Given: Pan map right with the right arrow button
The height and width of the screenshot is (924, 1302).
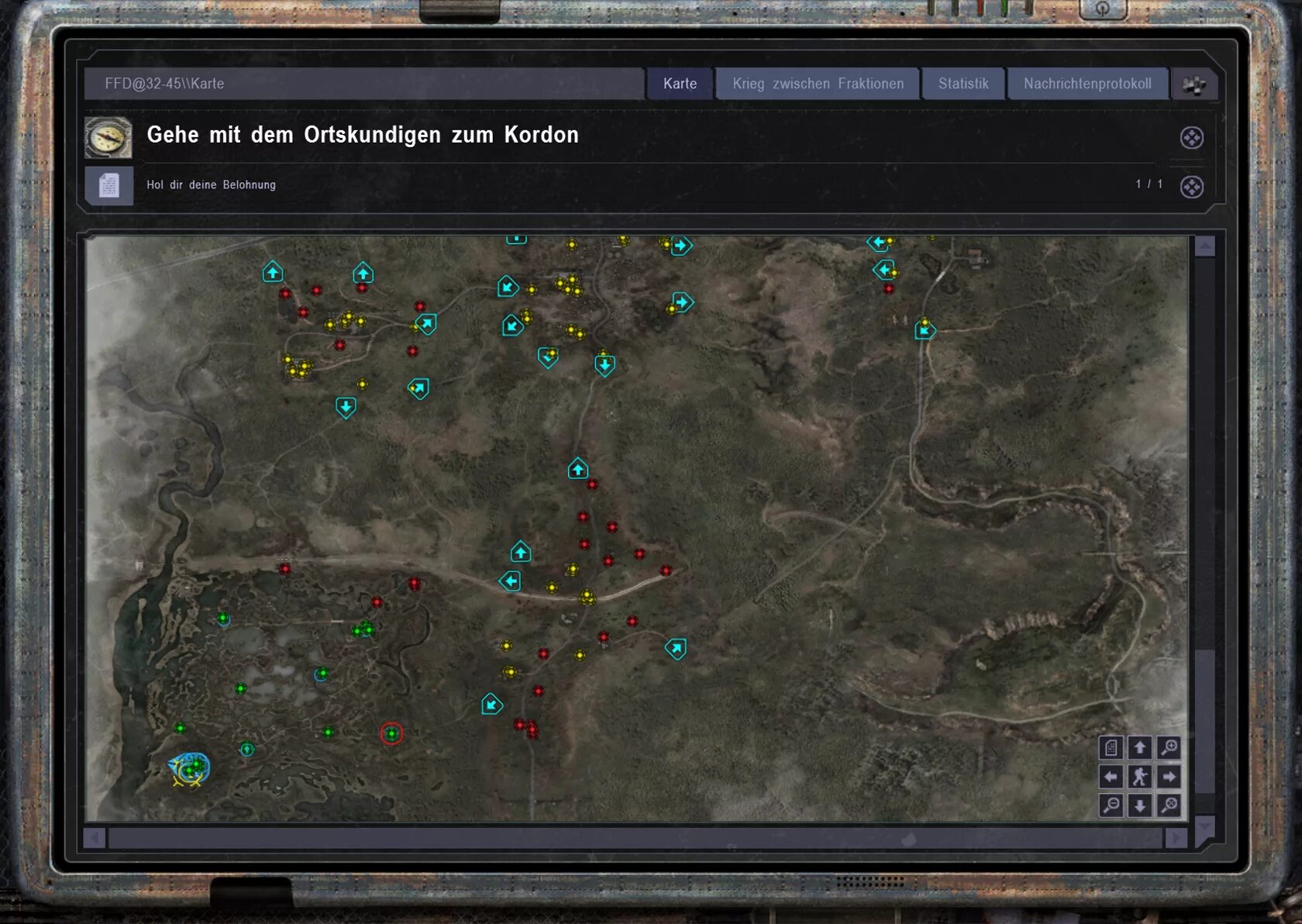Looking at the screenshot, I should pos(1169,777).
